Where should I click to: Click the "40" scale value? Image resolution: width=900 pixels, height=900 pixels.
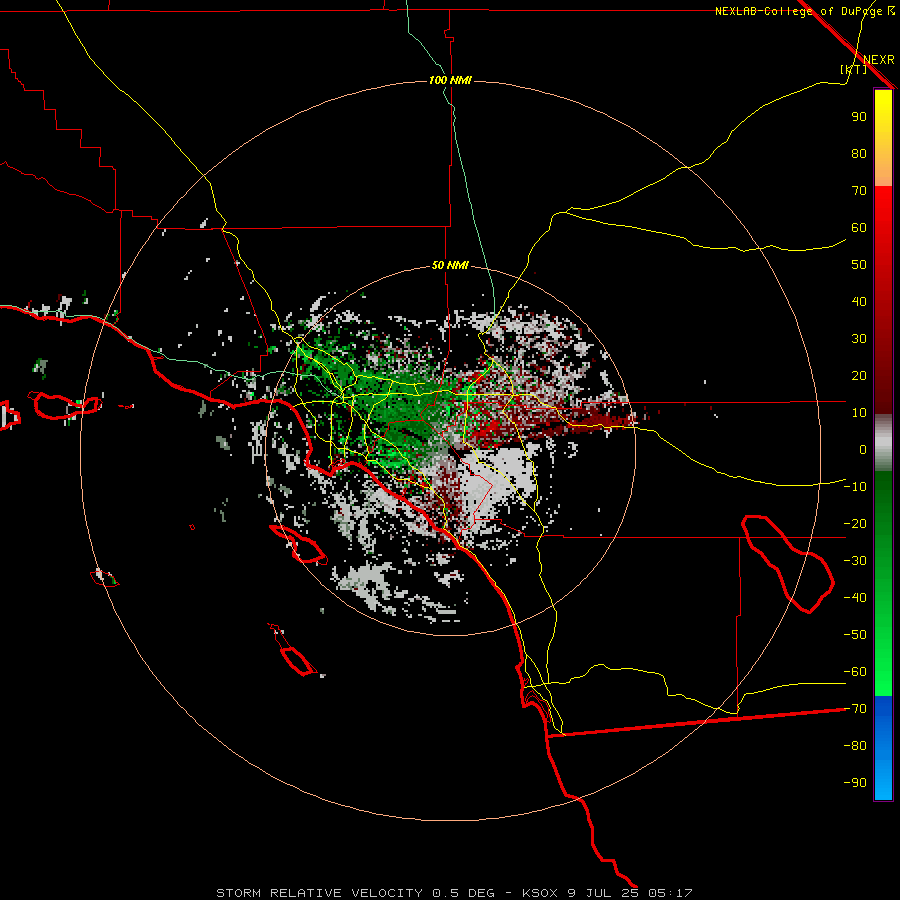coord(859,301)
